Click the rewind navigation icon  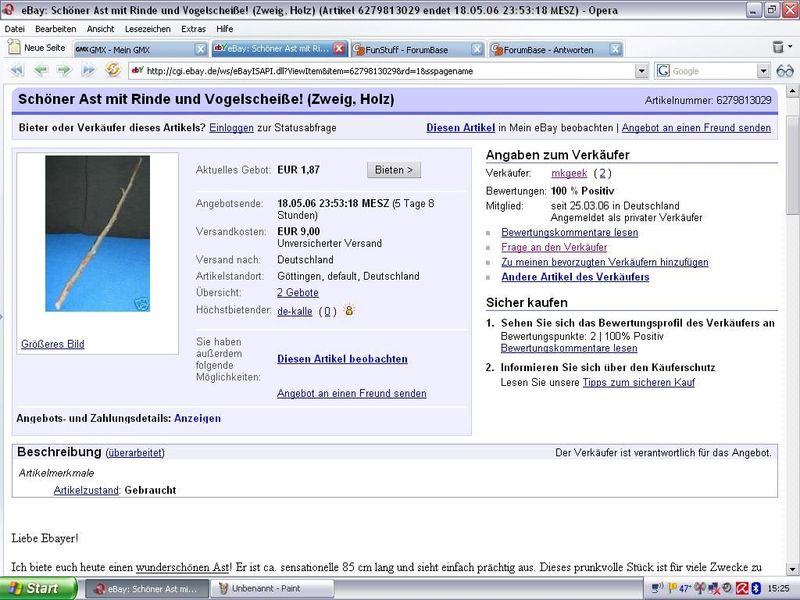[17, 70]
